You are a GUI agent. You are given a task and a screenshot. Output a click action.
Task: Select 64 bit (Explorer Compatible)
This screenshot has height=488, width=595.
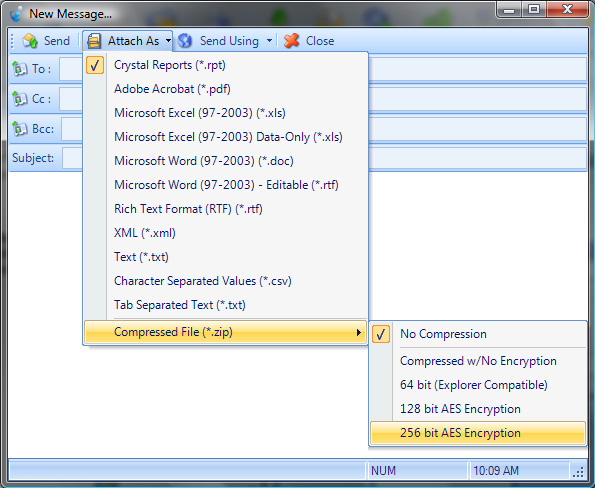(x=478, y=385)
